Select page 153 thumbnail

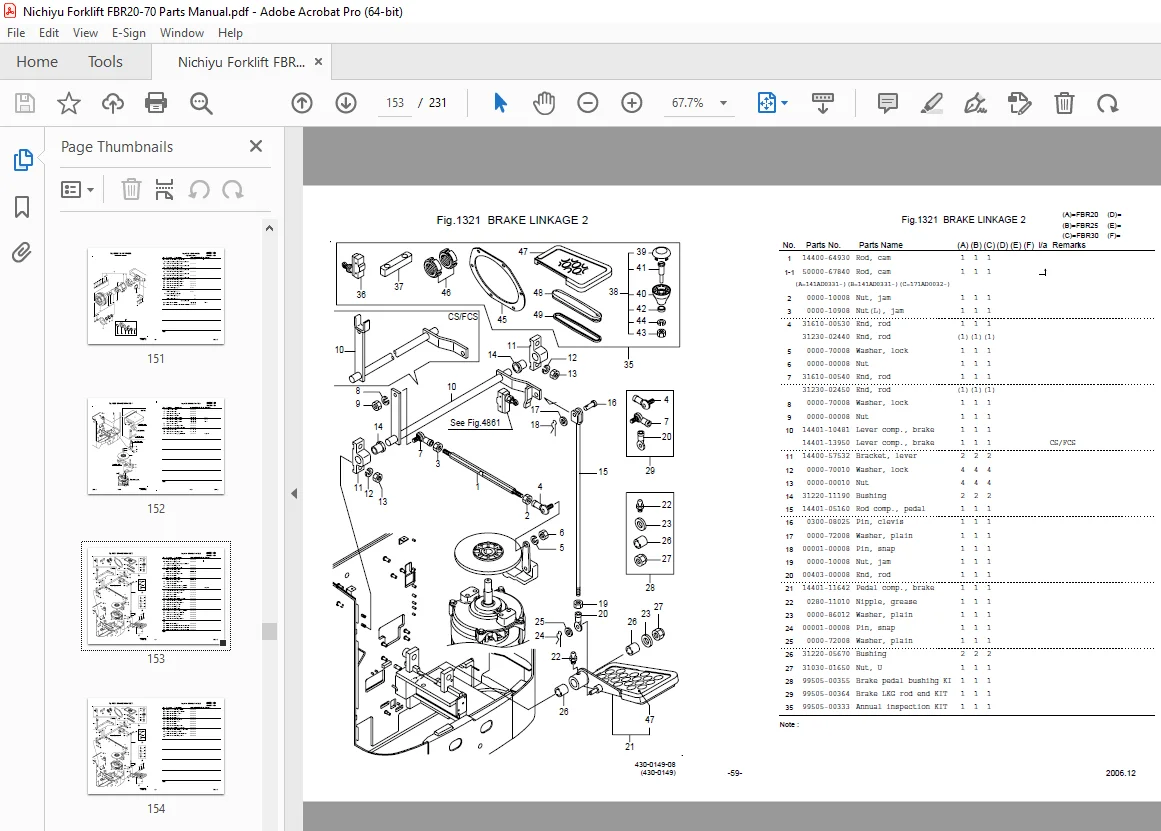coord(155,595)
